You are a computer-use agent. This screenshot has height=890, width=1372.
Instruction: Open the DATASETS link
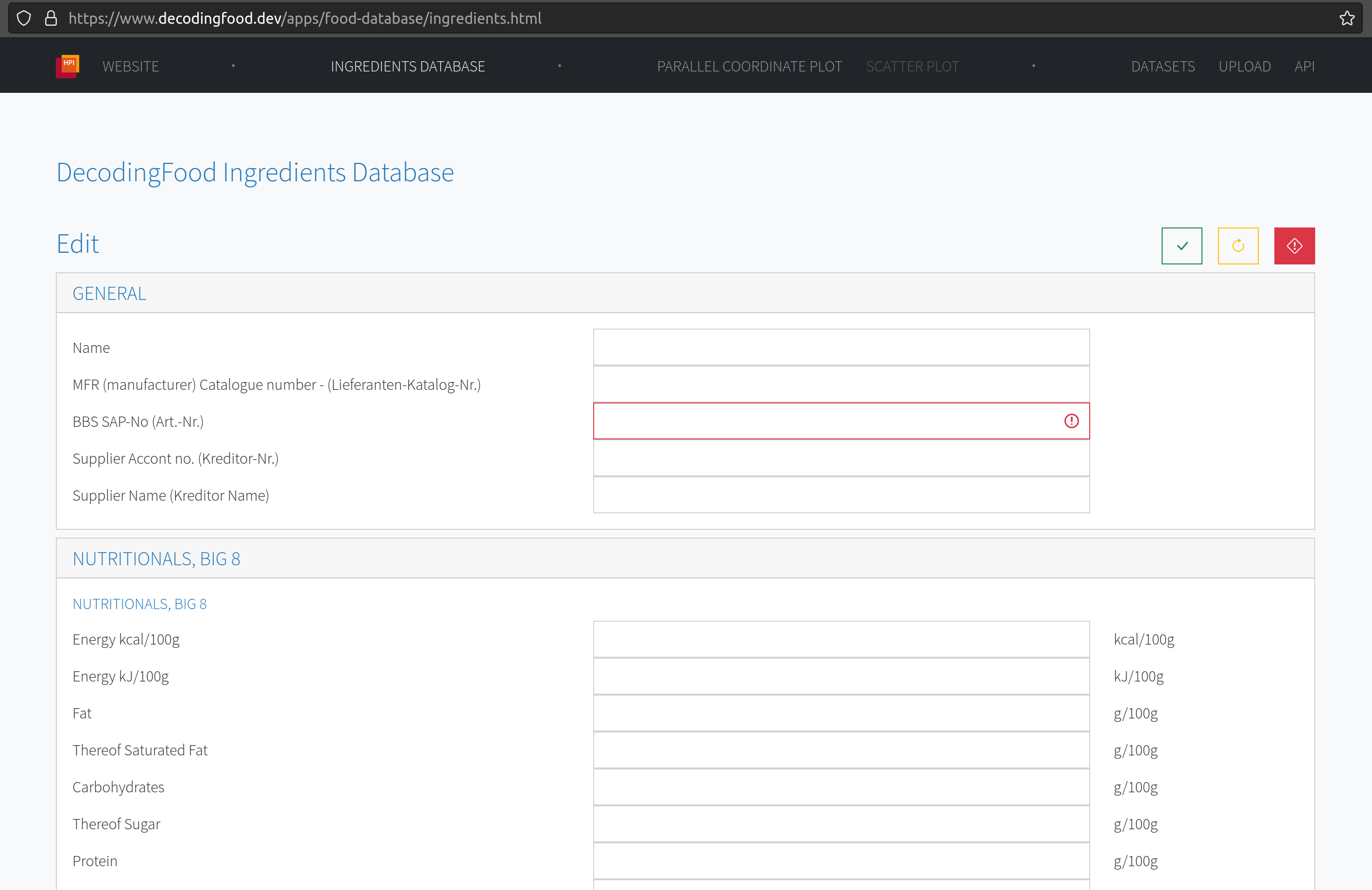pyautogui.click(x=1162, y=66)
